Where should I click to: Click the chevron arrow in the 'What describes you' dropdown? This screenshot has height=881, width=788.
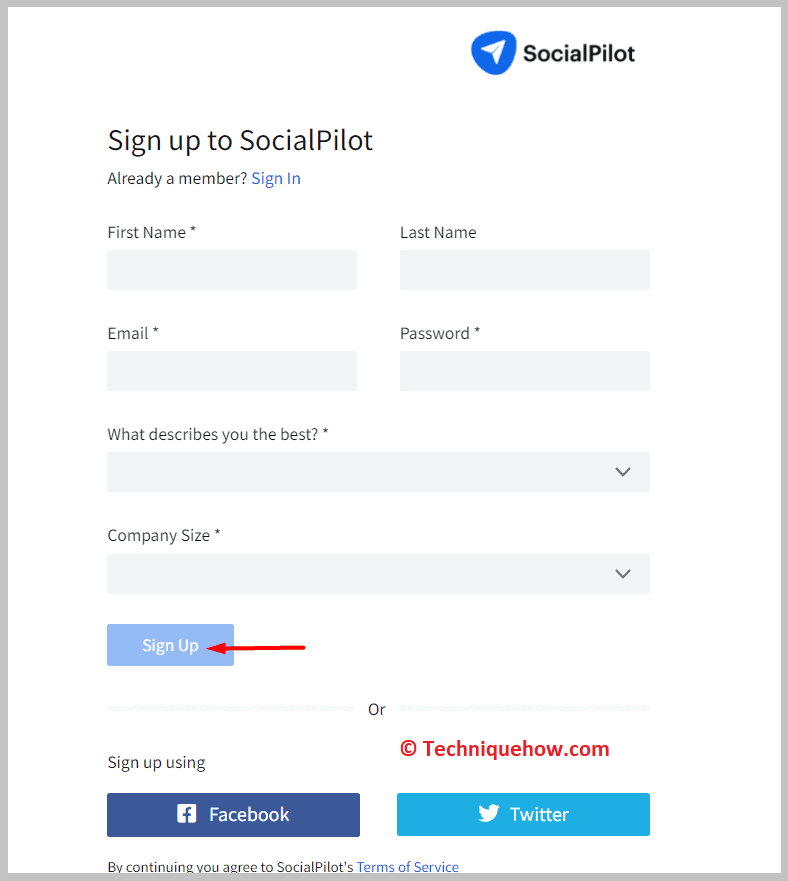[623, 472]
